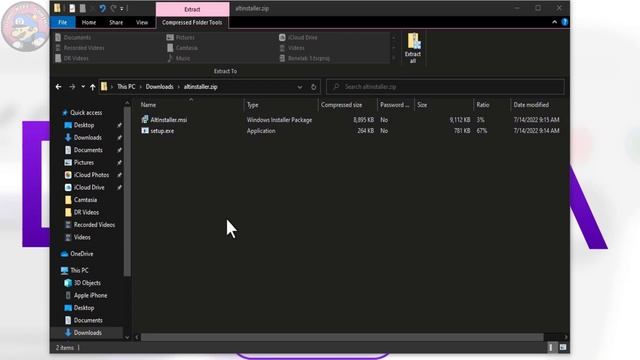Screen dimensions: 640x360
Task: Click the Extract all button
Action: pyautogui.click(x=413, y=48)
